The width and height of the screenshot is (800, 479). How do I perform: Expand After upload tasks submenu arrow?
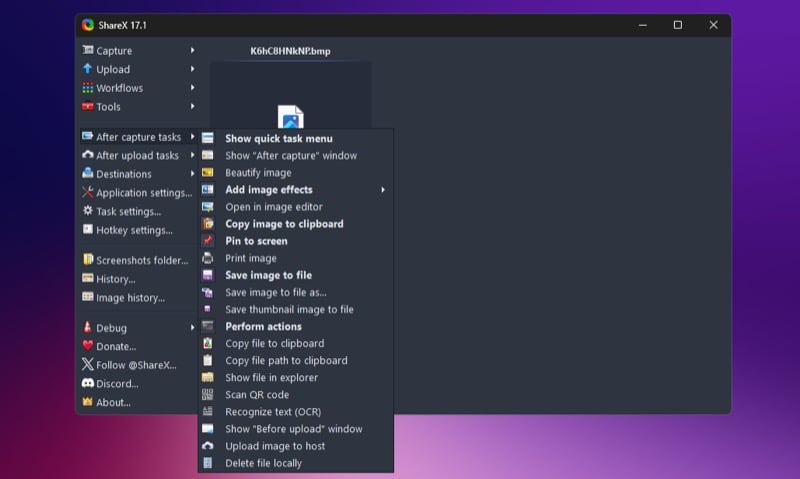tap(192, 155)
